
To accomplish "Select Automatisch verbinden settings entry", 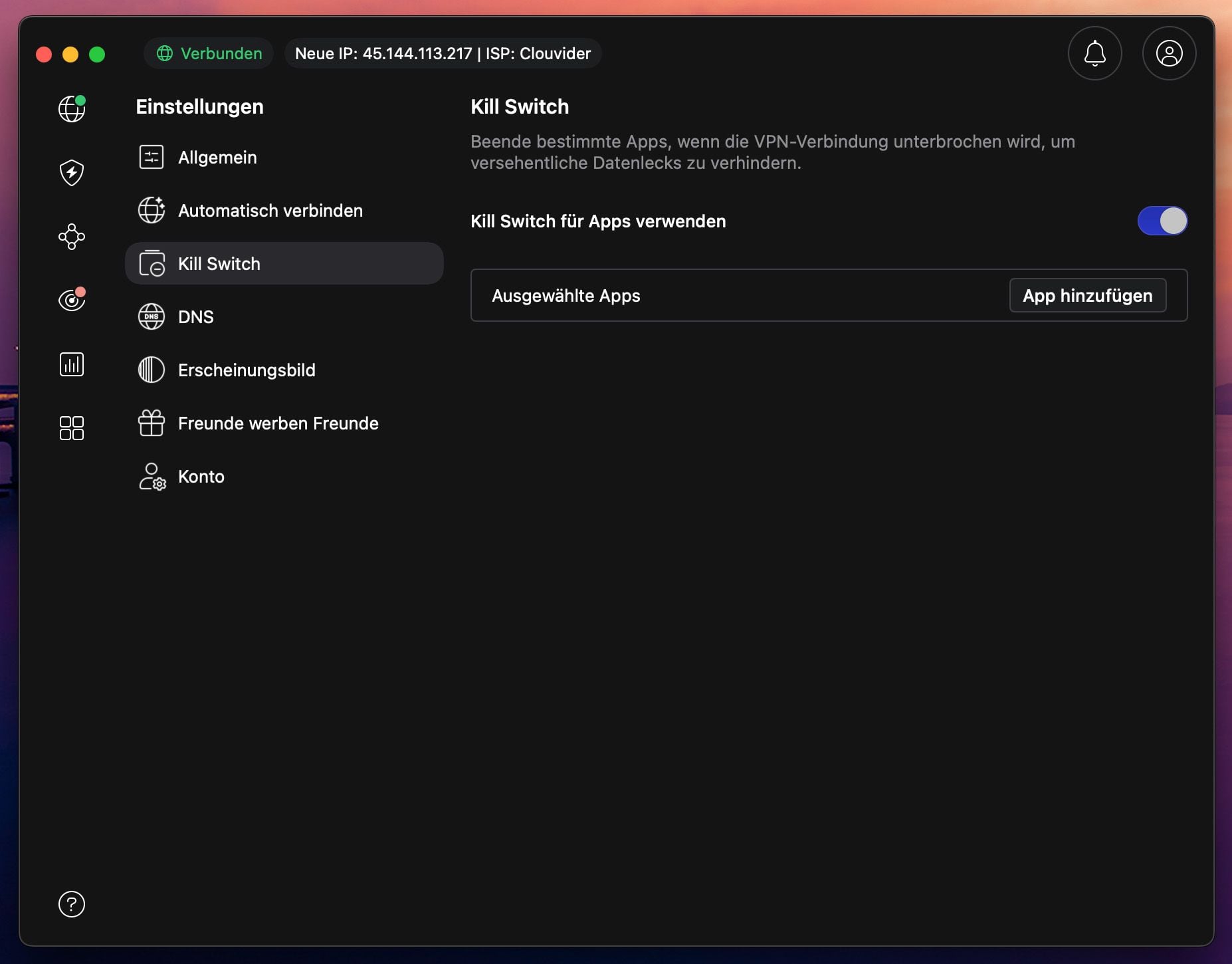I will coord(269,210).
